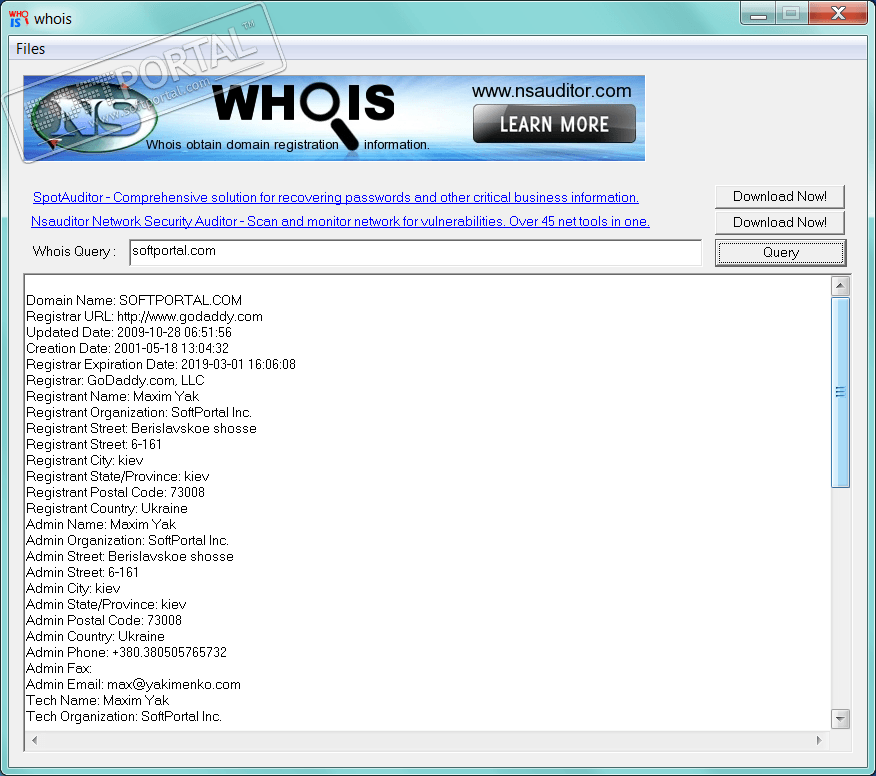Click 'Admin State/Province: kiev' line
The height and width of the screenshot is (776, 876).
pos(106,604)
